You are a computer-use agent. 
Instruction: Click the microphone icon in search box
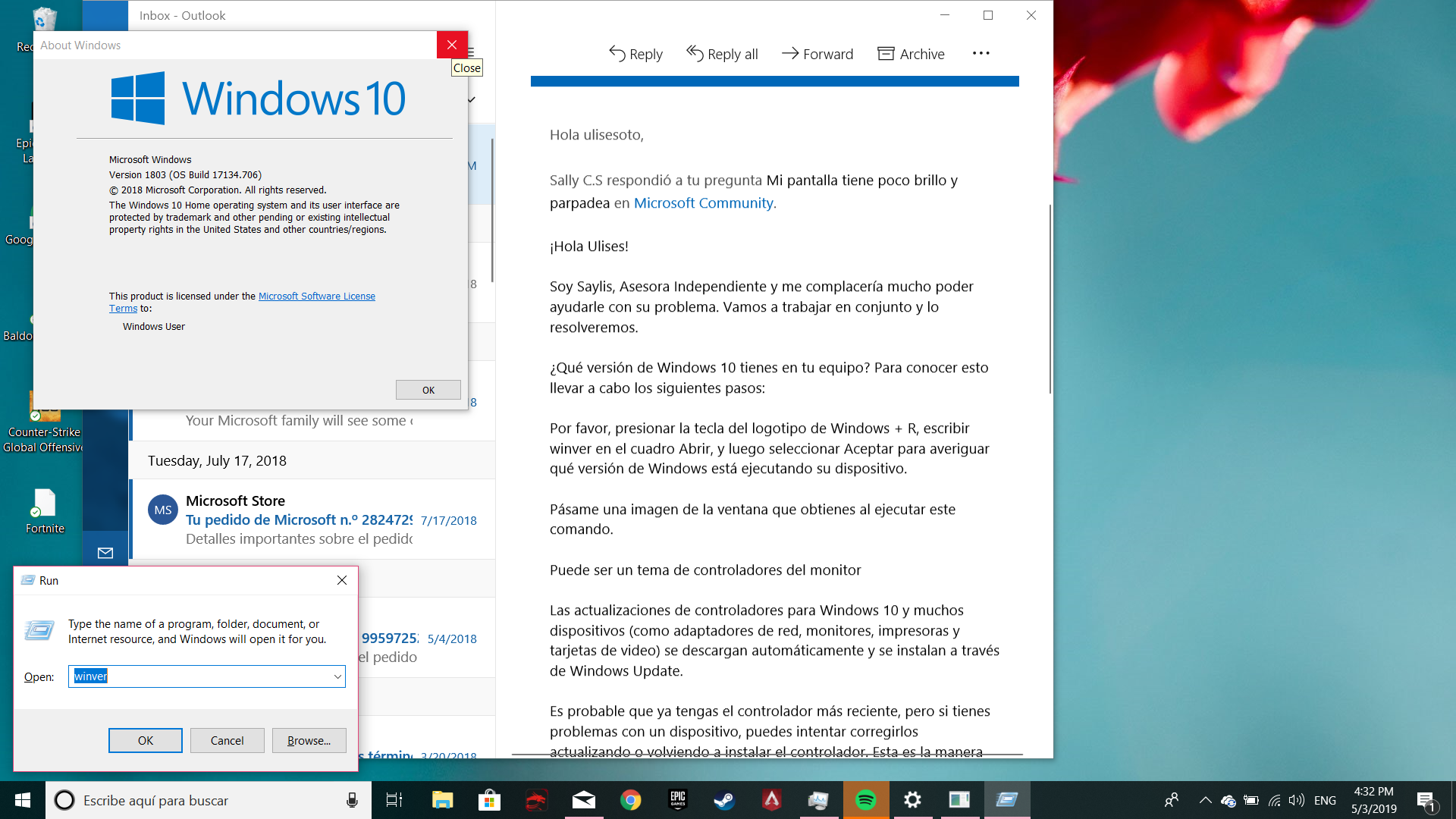[x=352, y=800]
